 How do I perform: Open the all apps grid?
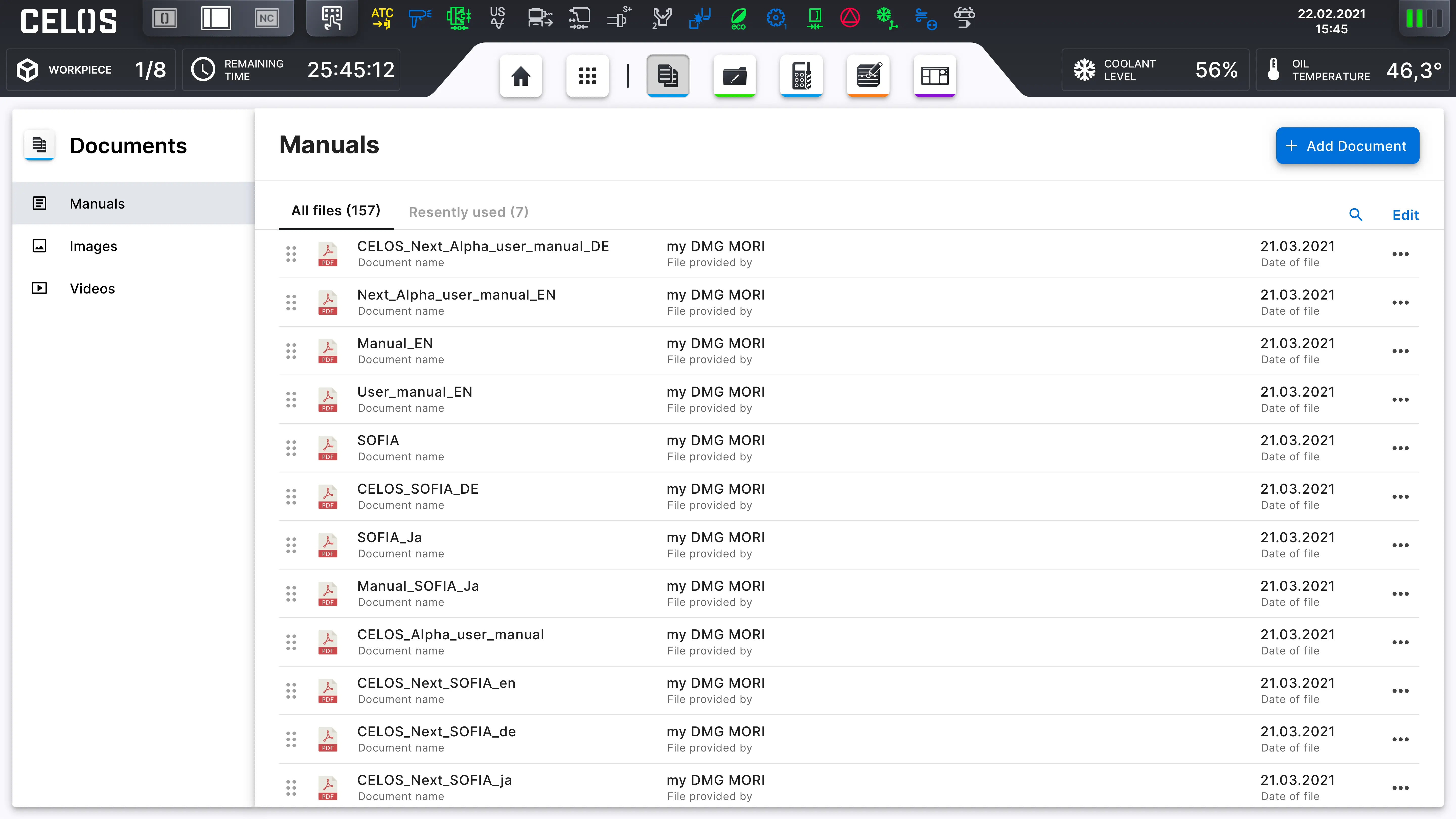(587, 76)
